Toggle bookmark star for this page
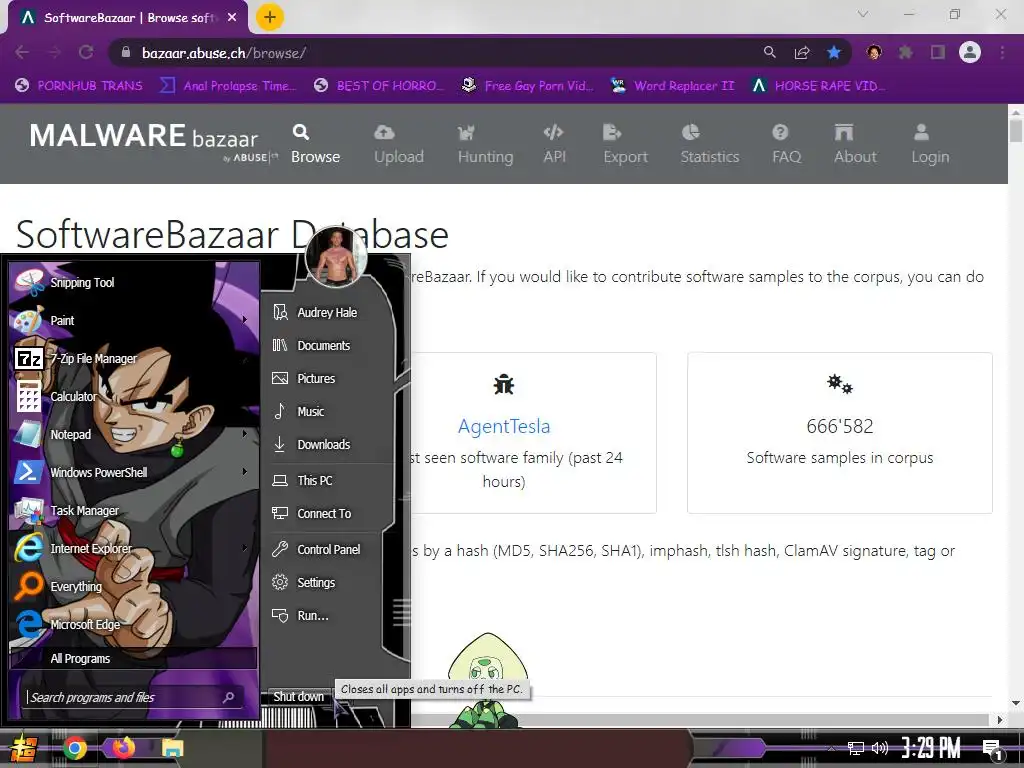1024x768 pixels. click(x=834, y=52)
